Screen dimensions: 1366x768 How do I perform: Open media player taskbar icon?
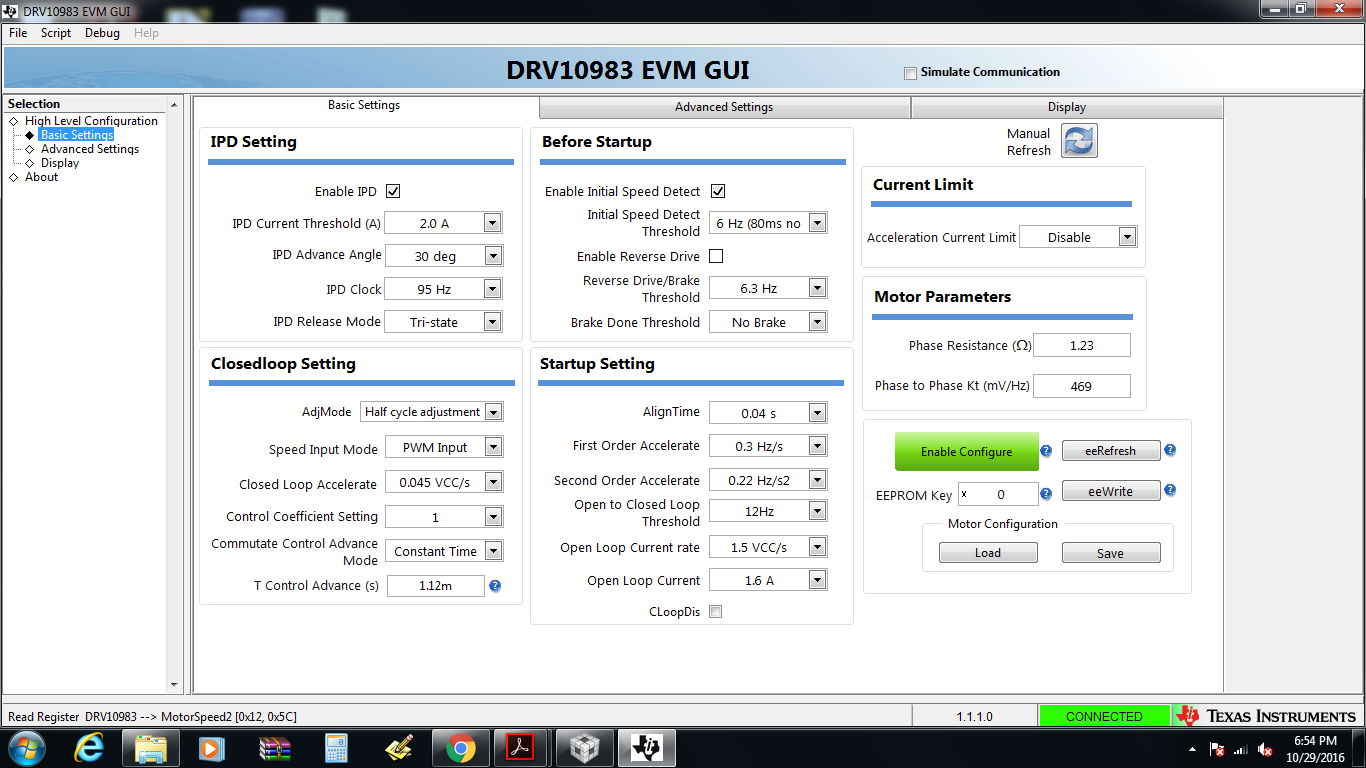(x=212, y=748)
